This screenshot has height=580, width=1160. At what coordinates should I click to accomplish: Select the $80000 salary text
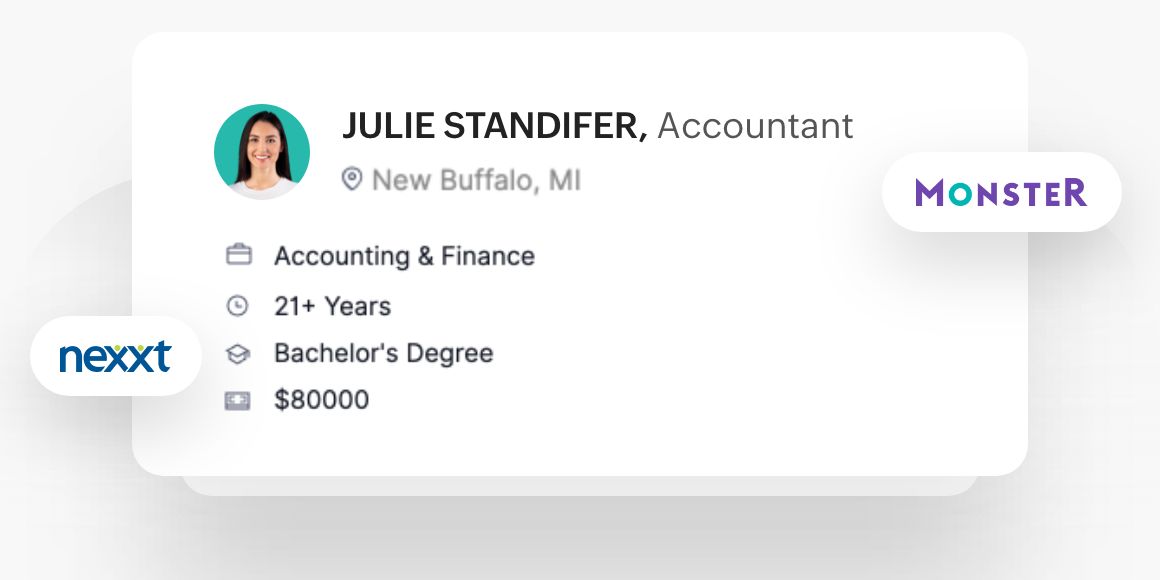[321, 401]
